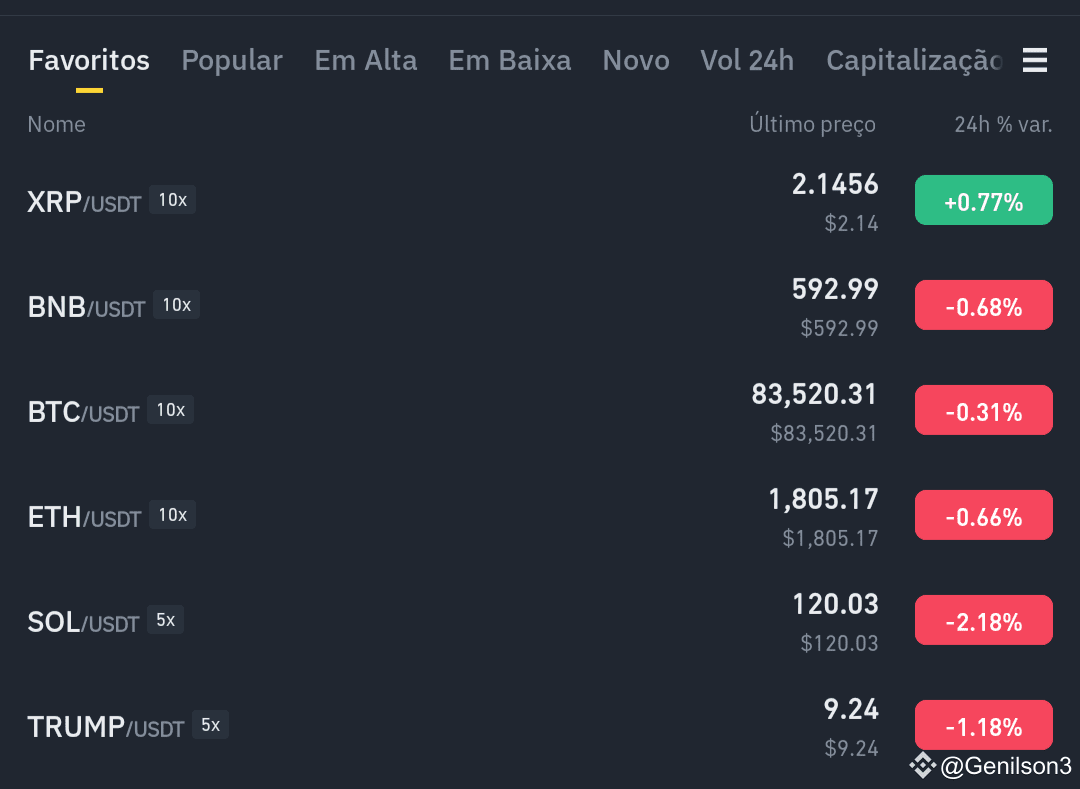1080x789 pixels.
Task: Open the hamburger list menu icon
Action: (x=1035, y=60)
